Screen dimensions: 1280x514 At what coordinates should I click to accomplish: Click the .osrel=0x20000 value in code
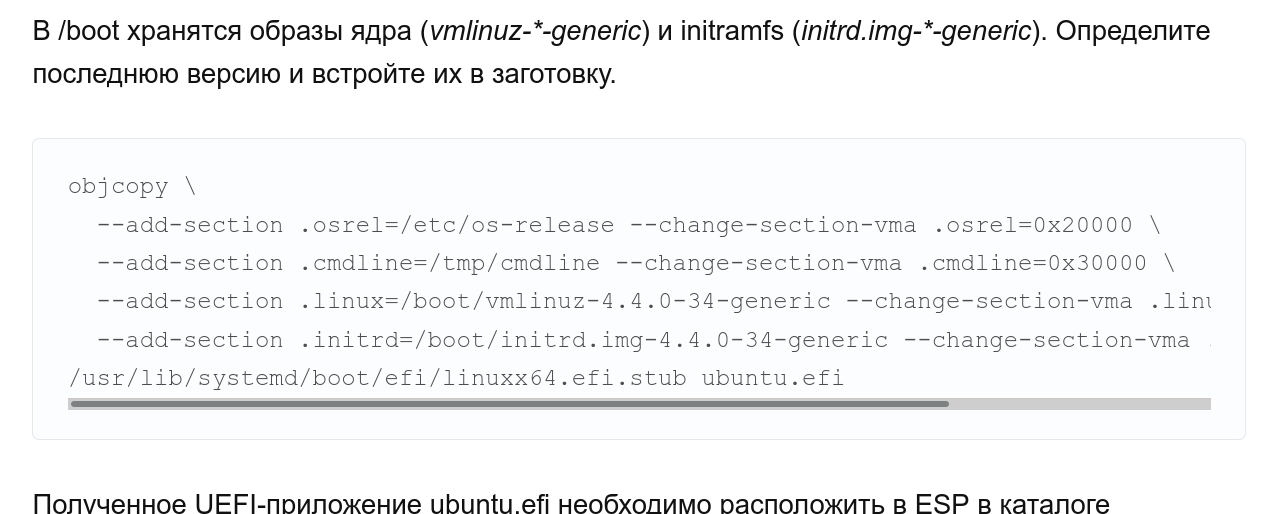coord(1033,225)
